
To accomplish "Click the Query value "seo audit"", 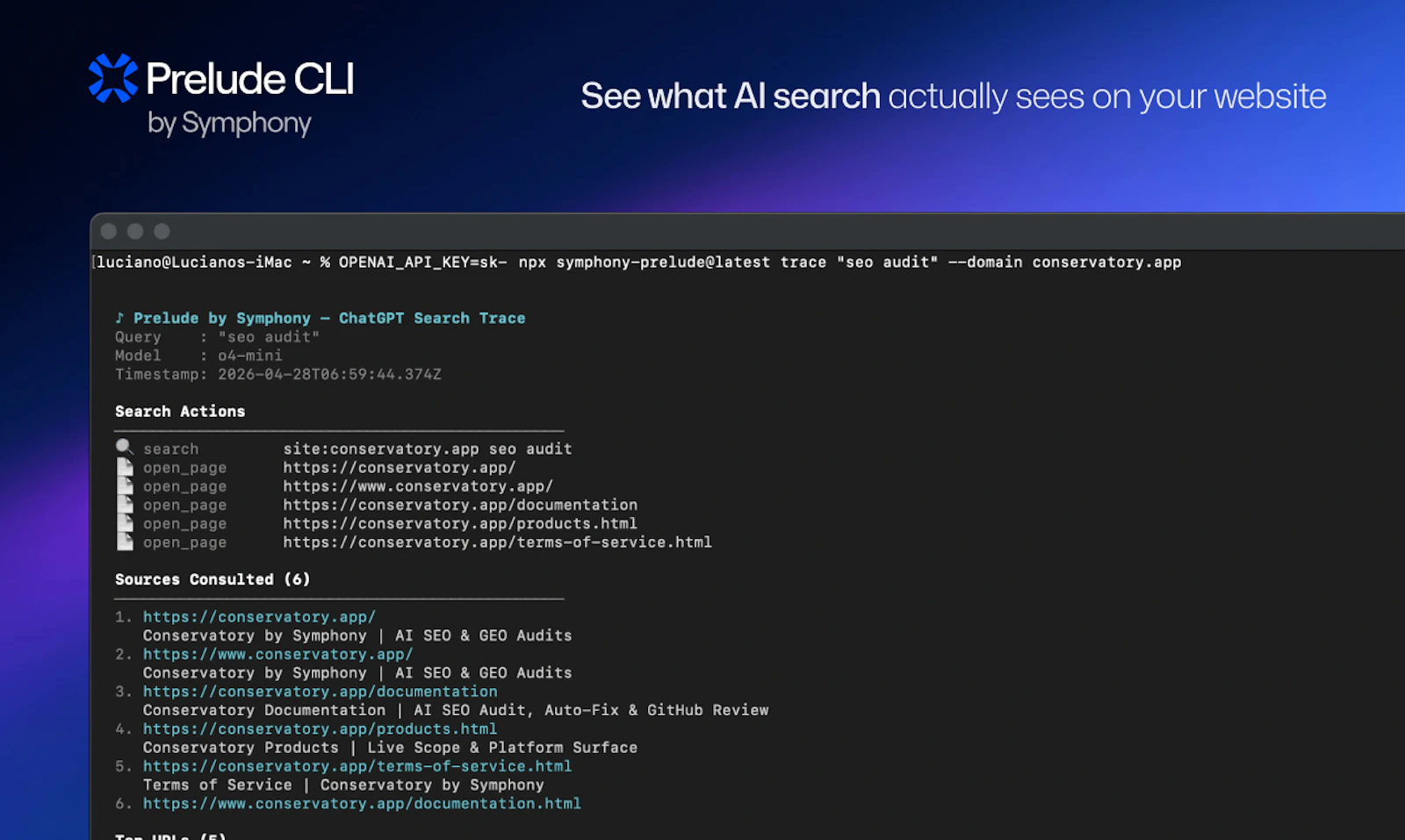I will [269, 337].
